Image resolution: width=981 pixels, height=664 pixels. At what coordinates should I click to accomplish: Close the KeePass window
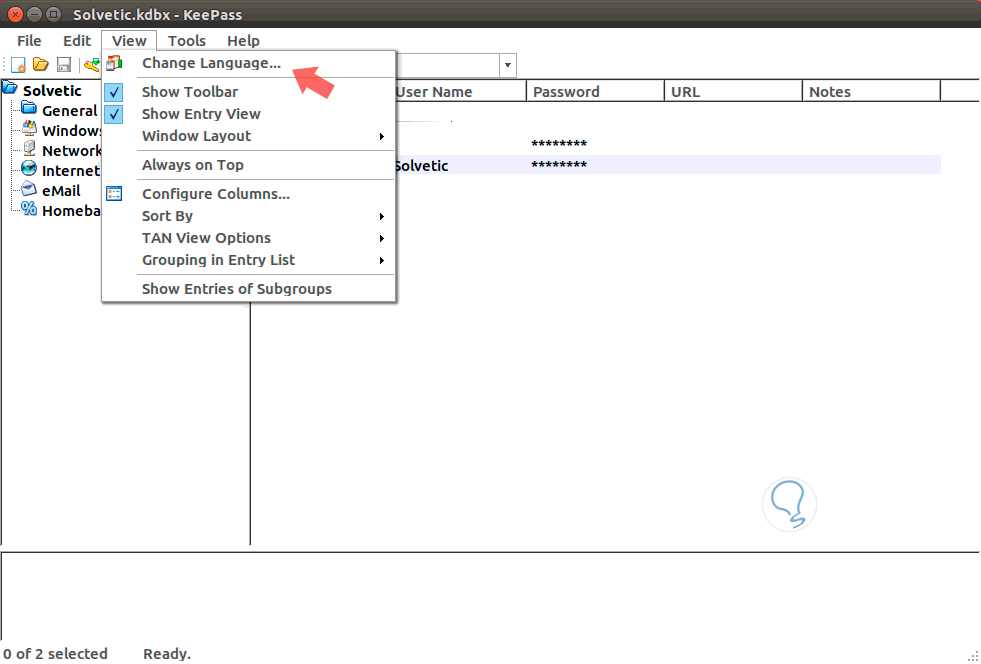16,14
